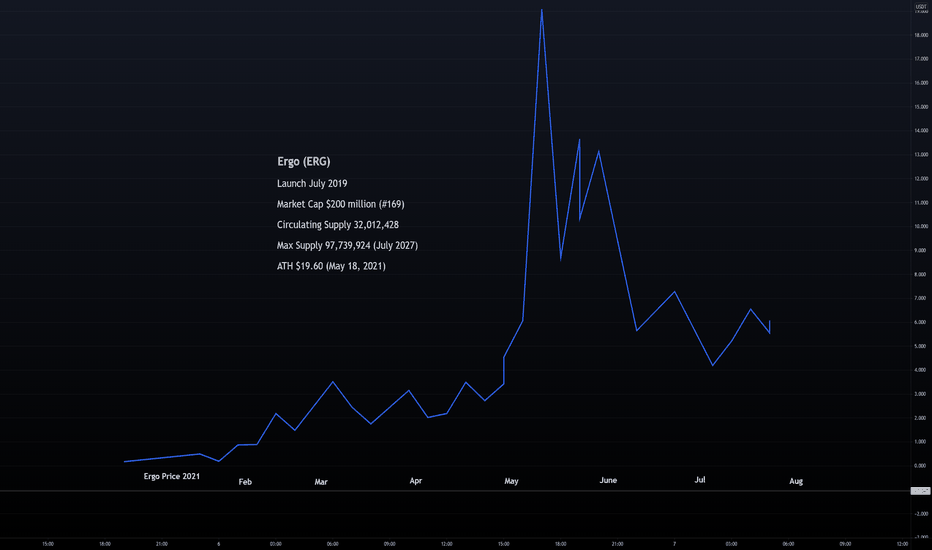Click the 2.000 price axis label
The image size is (932, 550).
point(921,418)
